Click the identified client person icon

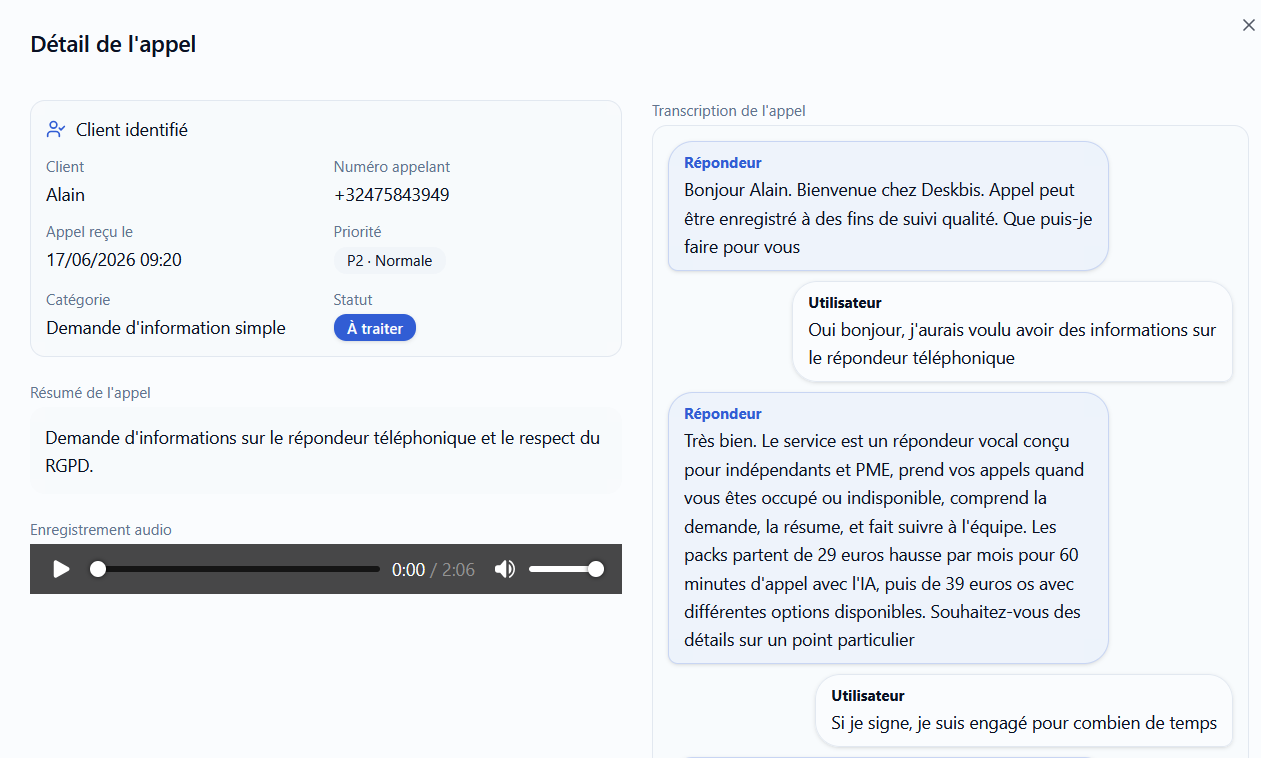(56, 130)
